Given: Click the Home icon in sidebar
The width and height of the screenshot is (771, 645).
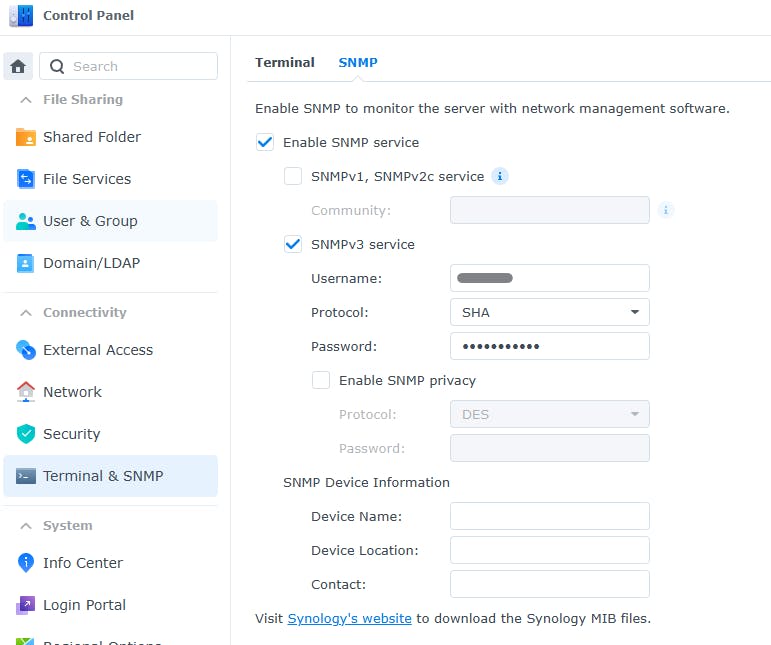Looking at the screenshot, I should 18,67.
